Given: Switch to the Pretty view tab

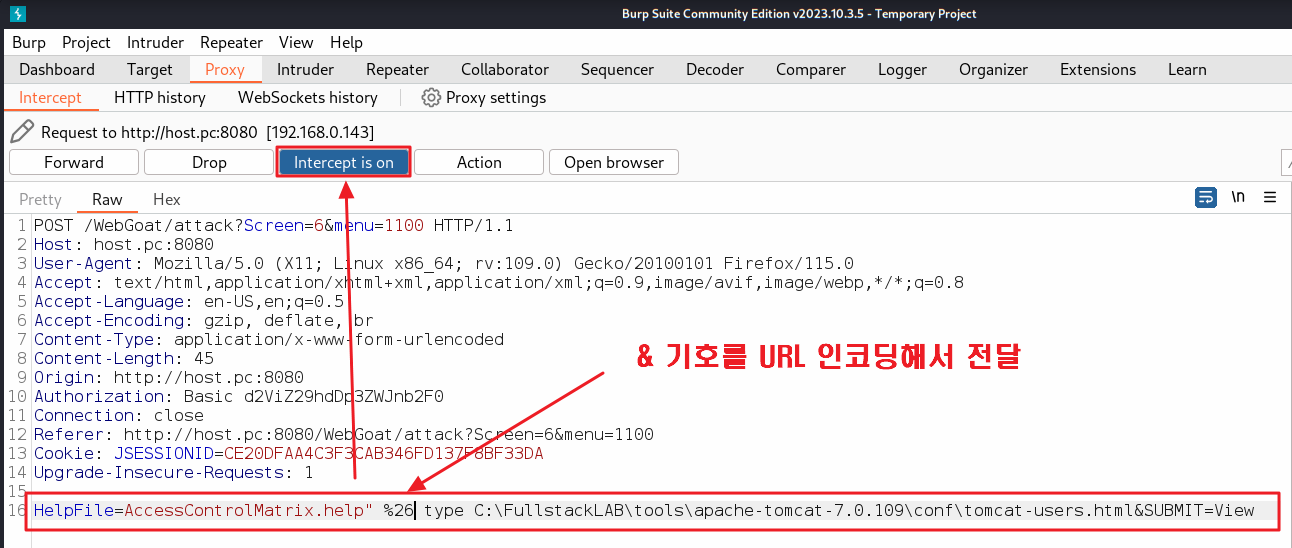Looking at the screenshot, I should point(40,199).
